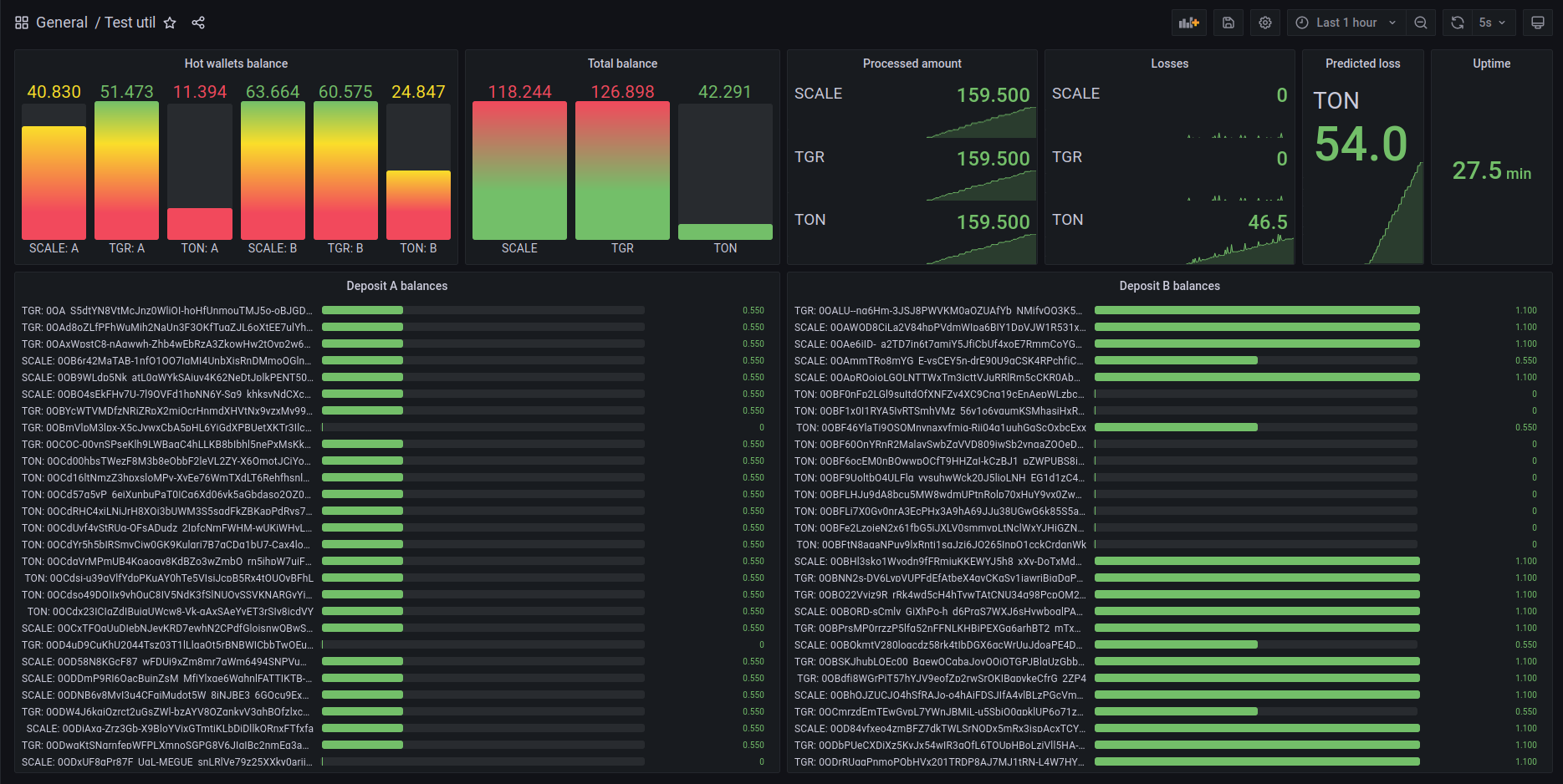1563x784 pixels.
Task: Expand the 5s refresh interval dropdown
Action: (x=1493, y=23)
